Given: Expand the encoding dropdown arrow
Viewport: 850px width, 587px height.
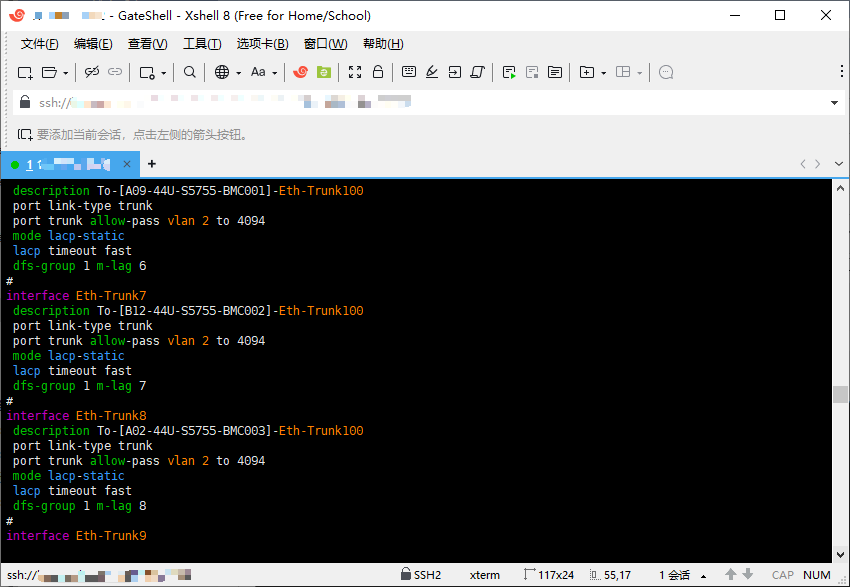Looking at the screenshot, I should (238, 73).
